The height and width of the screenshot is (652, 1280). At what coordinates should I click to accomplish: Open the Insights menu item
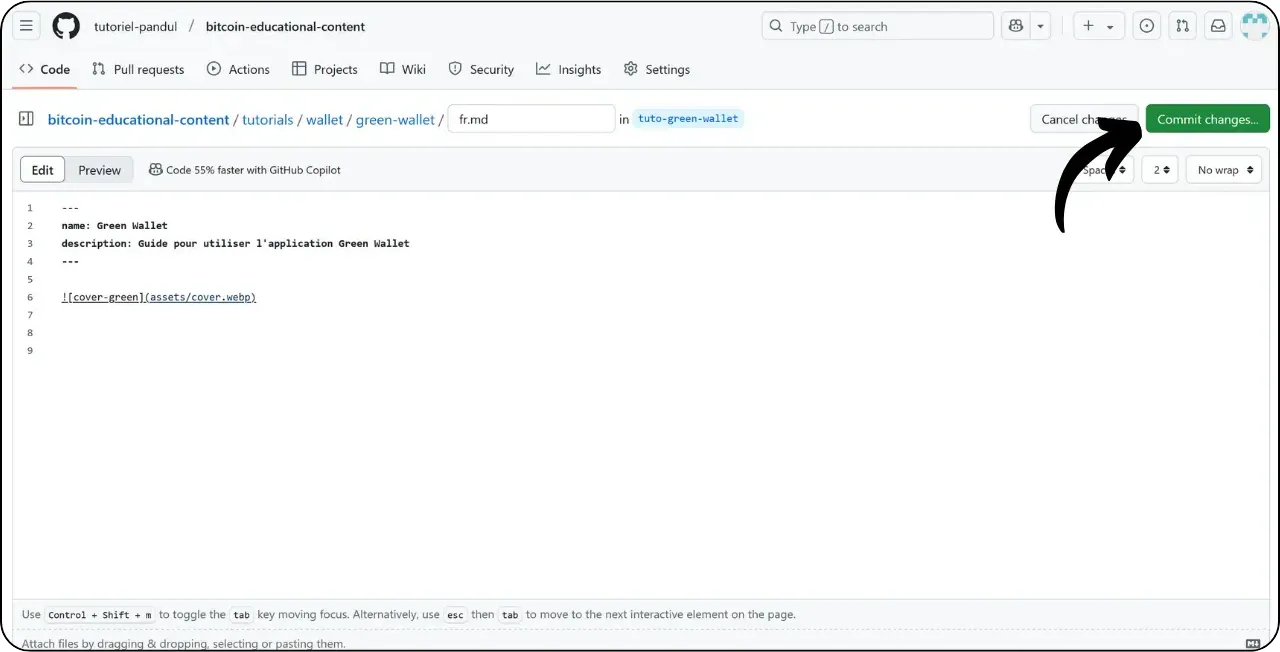pos(568,69)
